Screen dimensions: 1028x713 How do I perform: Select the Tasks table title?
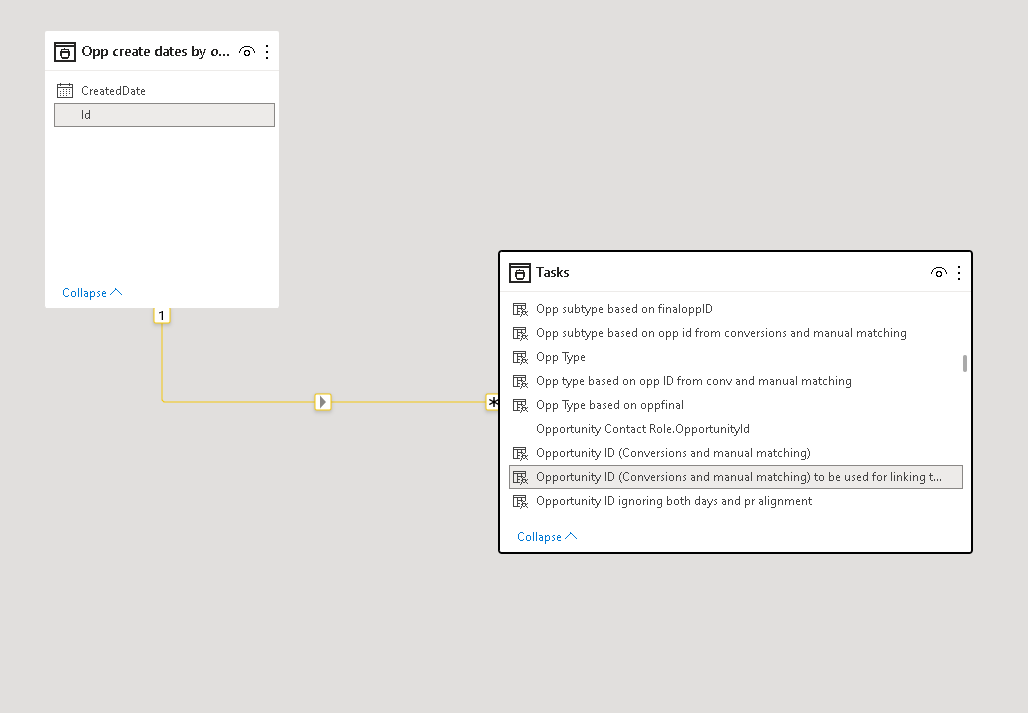pyautogui.click(x=553, y=273)
